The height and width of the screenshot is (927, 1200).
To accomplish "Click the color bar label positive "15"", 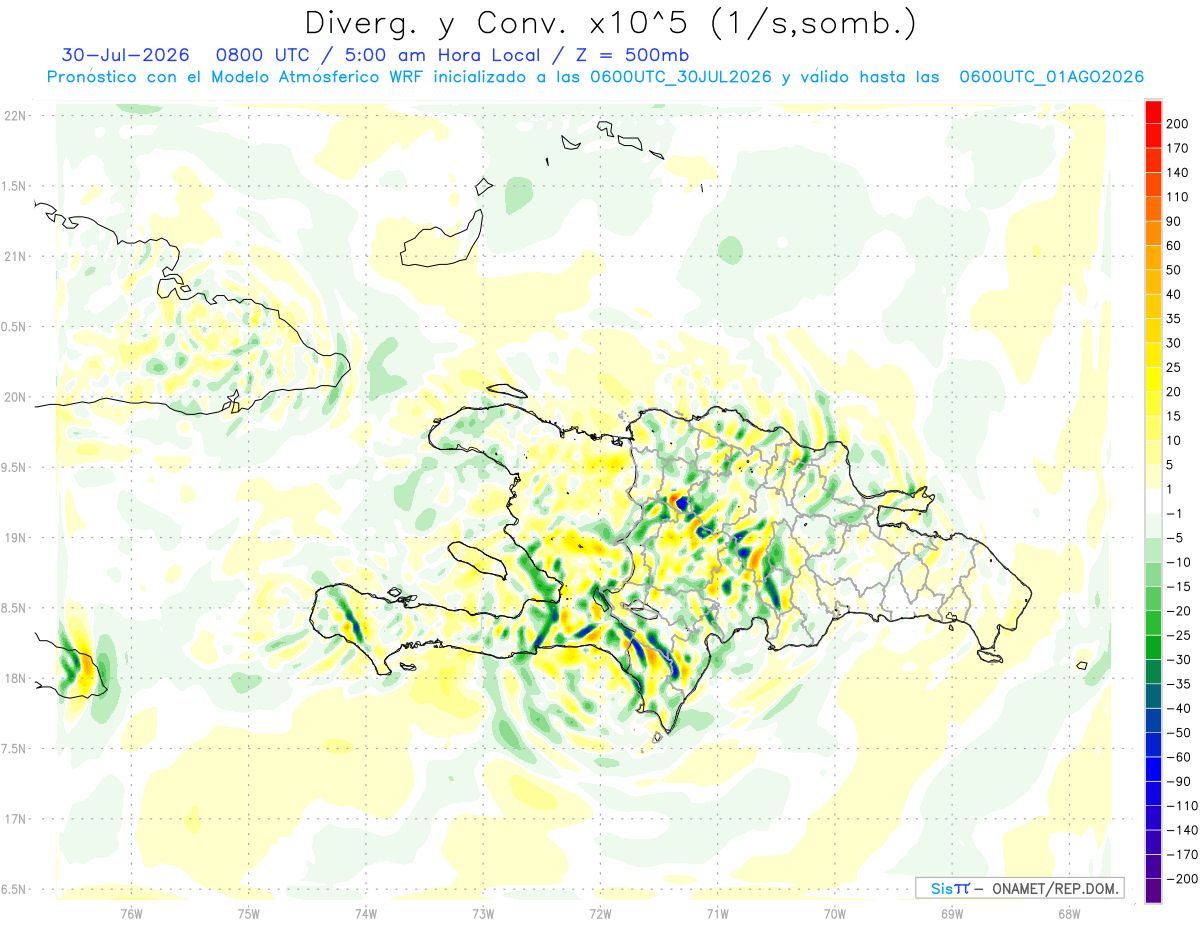I will click(x=1174, y=416).
